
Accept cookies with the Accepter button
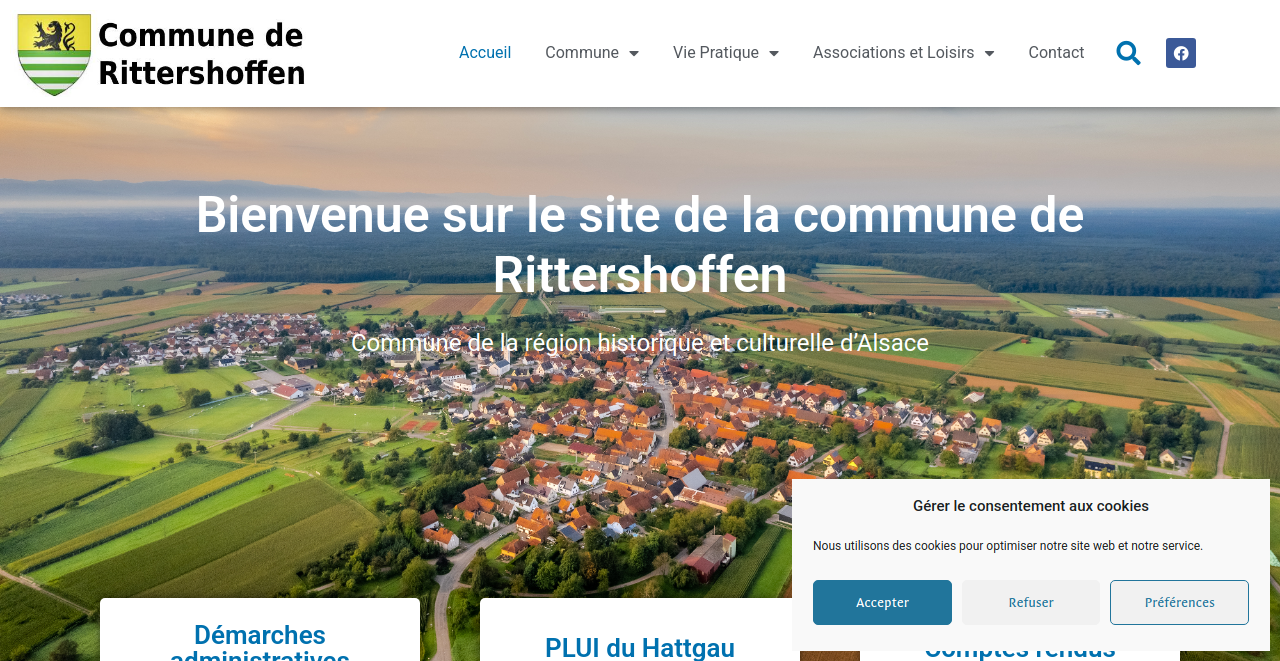point(882,602)
